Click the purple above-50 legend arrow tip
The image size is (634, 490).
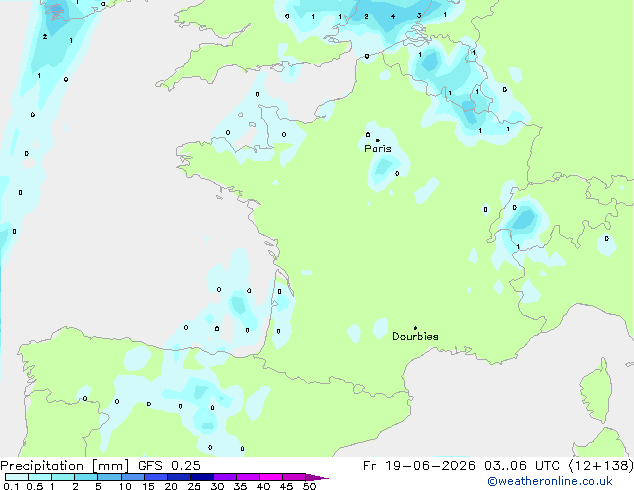(317, 477)
